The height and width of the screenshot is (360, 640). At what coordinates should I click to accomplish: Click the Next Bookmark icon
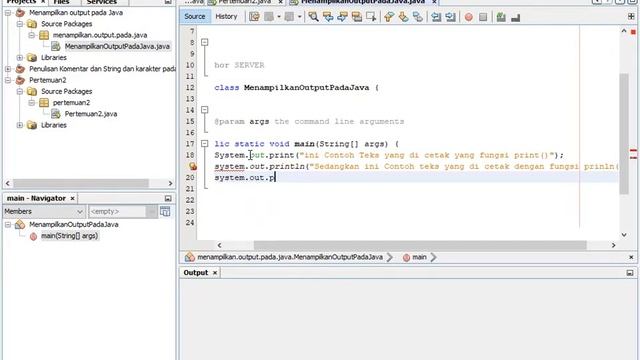pyautogui.click(x=403, y=17)
